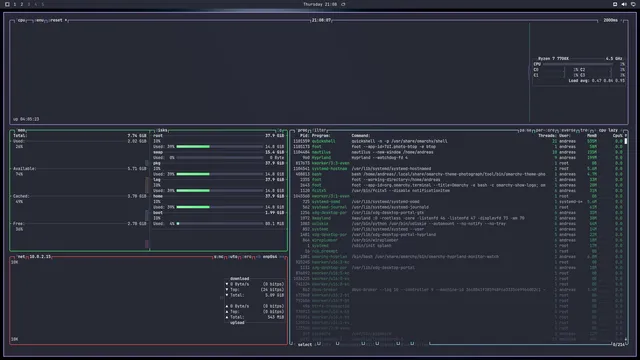Click the 'Pid:' column header
The height and width of the screenshot is (360, 640).
click(x=304, y=136)
